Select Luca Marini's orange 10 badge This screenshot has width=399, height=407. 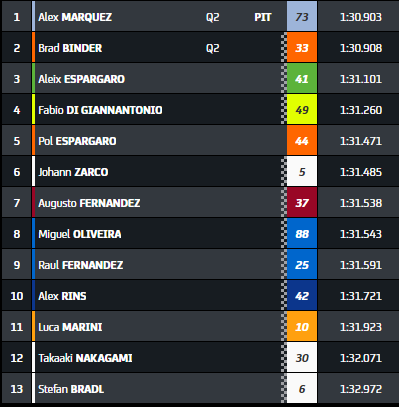click(302, 326)
